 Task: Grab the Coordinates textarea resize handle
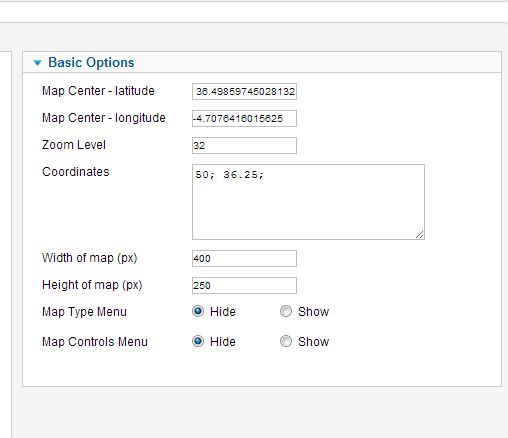(420, 235)
